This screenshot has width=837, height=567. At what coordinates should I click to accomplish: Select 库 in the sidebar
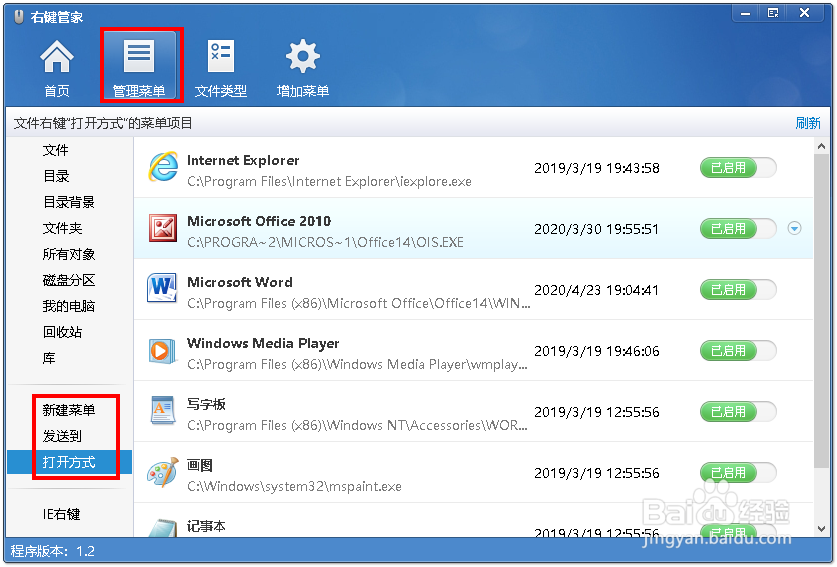point(49,358)
